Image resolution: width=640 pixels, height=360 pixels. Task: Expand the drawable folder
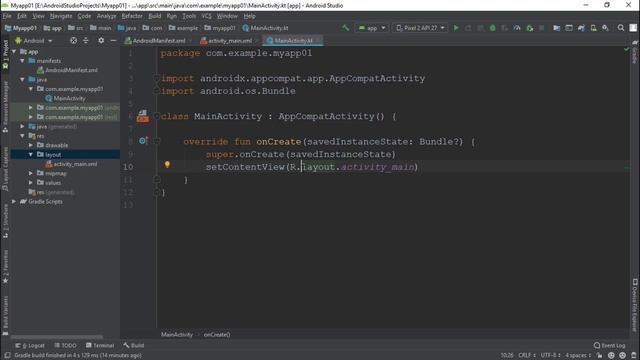pos(31,145)
